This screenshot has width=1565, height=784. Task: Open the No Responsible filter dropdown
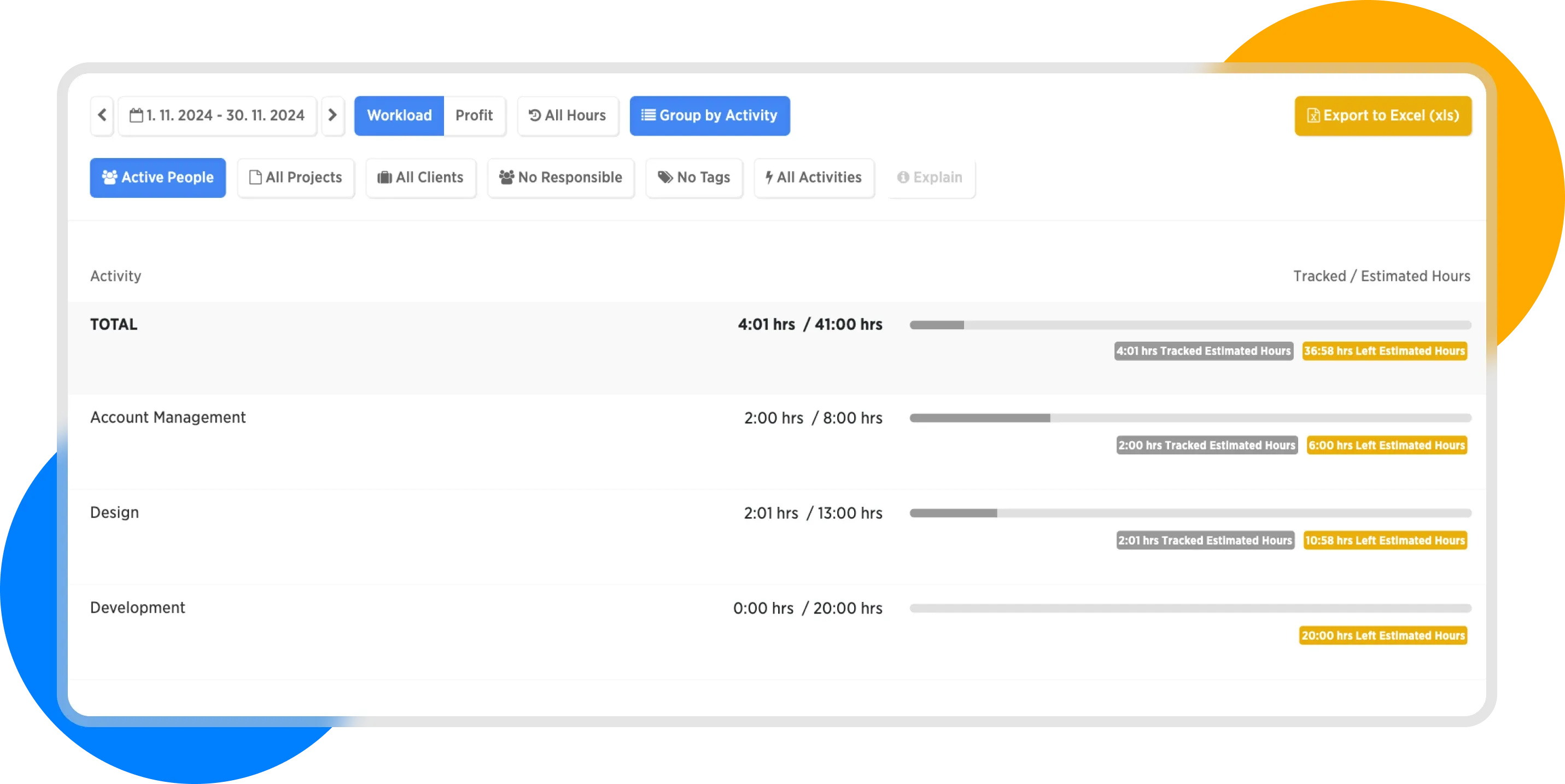[x=560, y=177]
